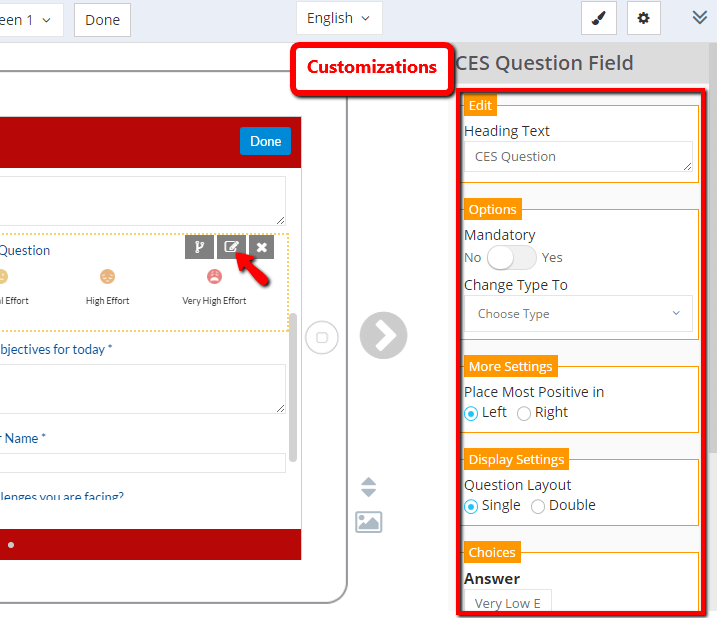Click the branch logic icon on question
The image size is (717, 618).
pos(199,247)
